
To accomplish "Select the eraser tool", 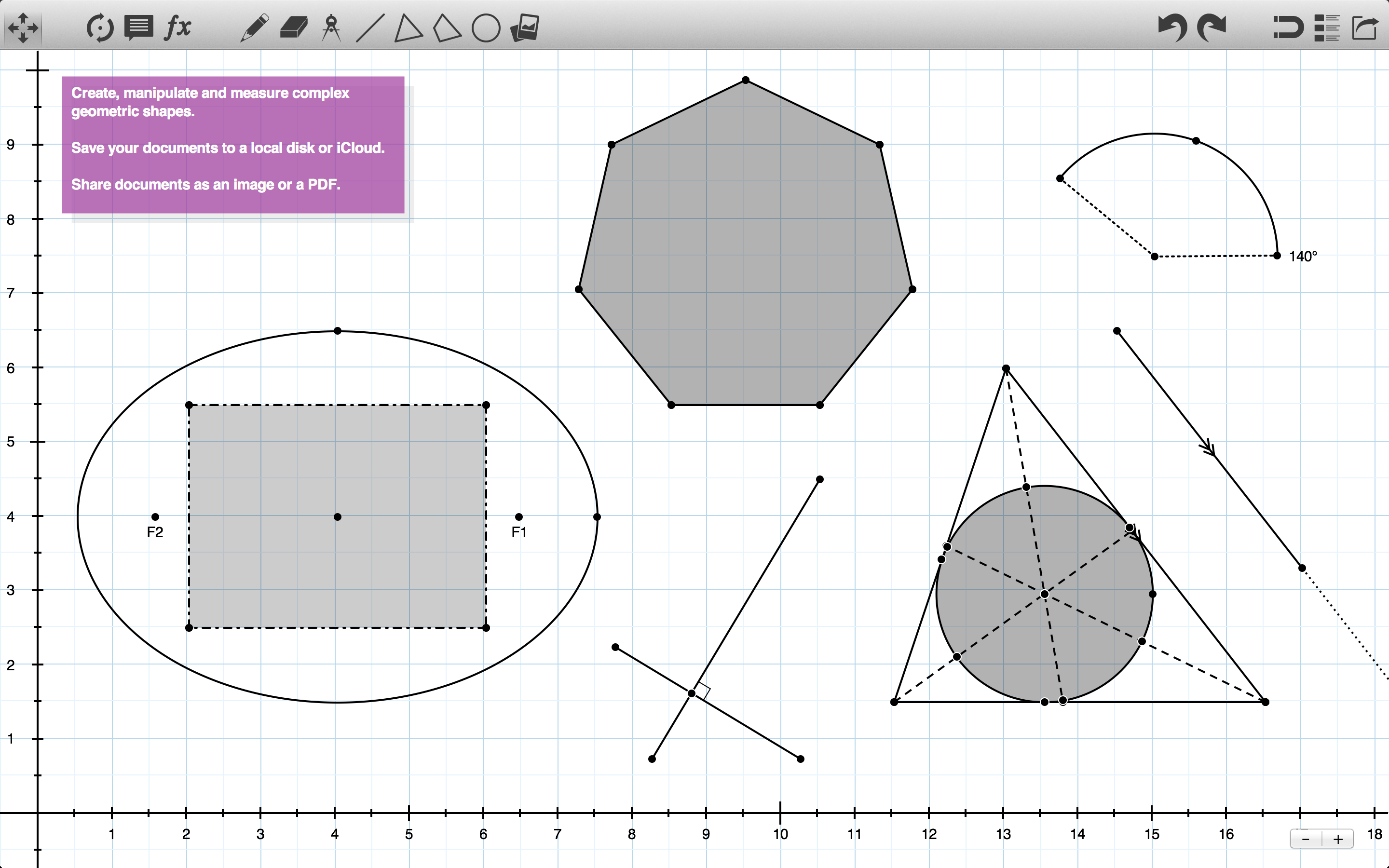I will pyautogui.click(x=293, y=27).
